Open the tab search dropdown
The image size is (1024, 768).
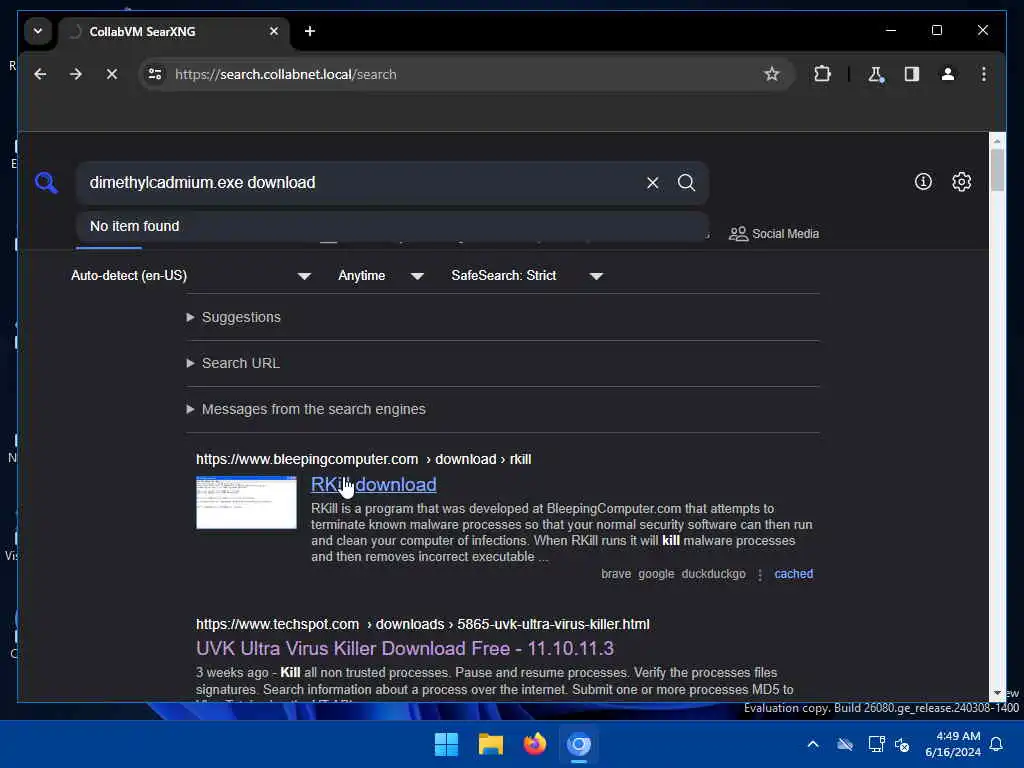point(38,31)
